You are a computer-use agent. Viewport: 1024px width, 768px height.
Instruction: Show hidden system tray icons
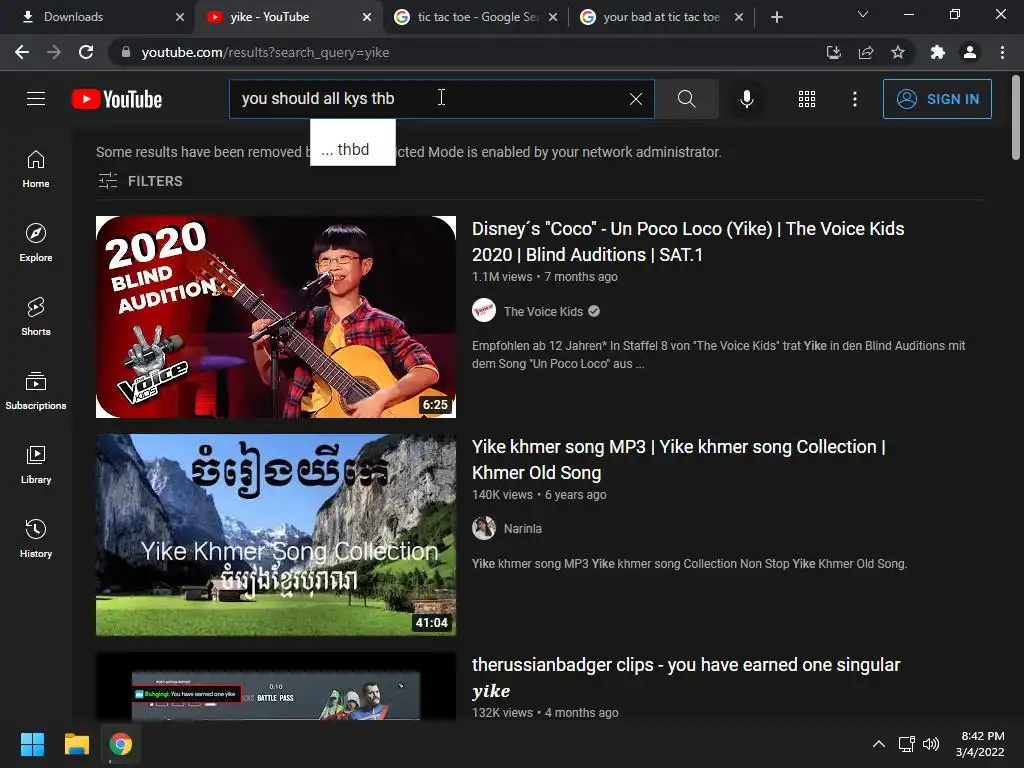[x=879, y=744]
